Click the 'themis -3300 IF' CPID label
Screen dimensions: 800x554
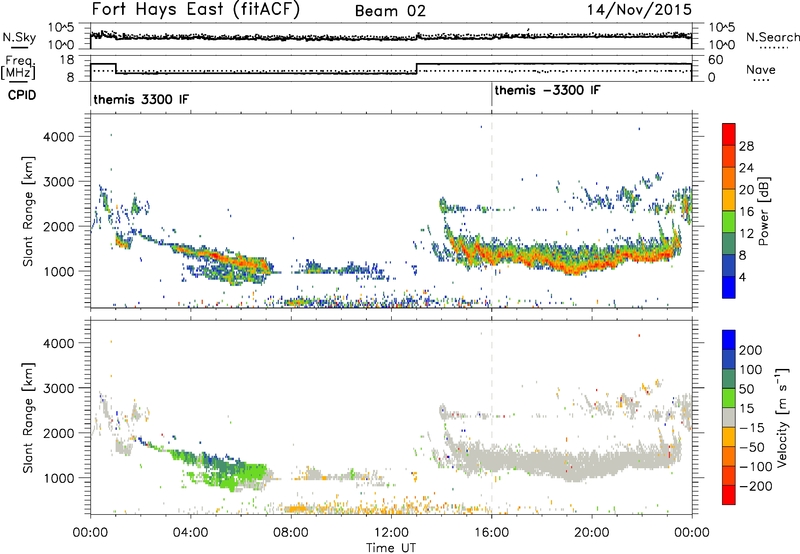click(547, 90)
